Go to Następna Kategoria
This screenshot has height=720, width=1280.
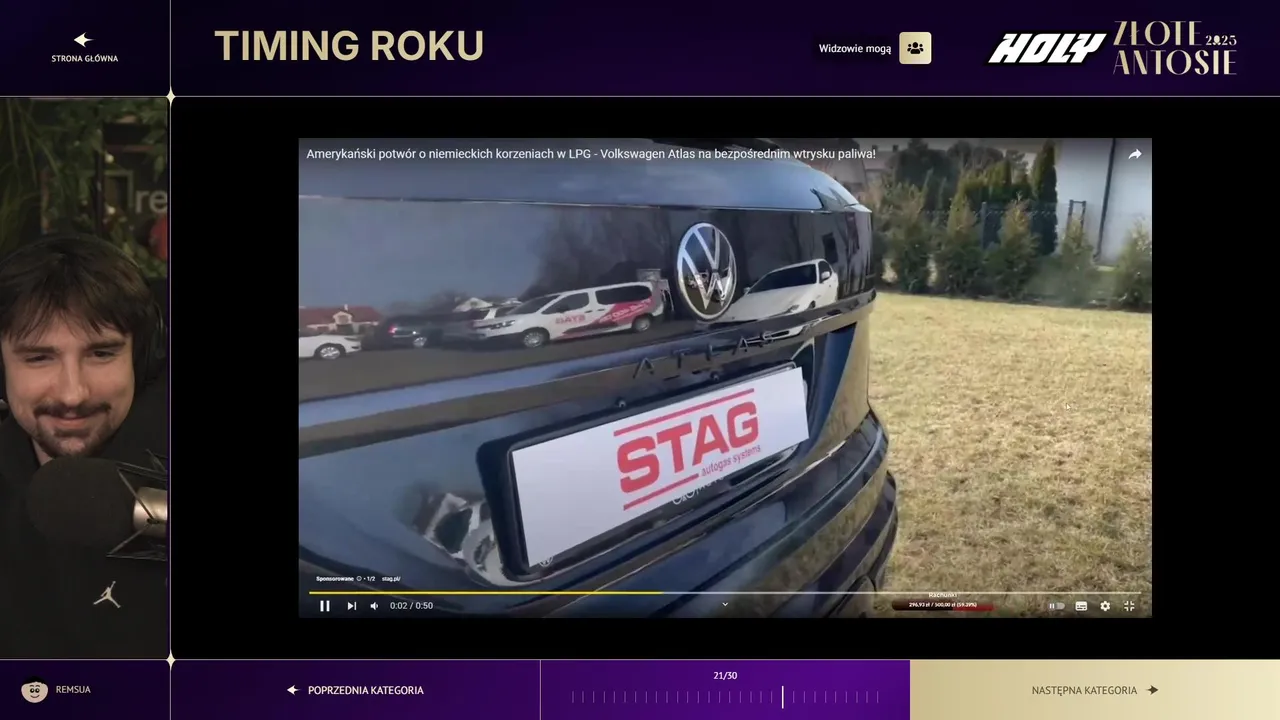pos(1095,690)
